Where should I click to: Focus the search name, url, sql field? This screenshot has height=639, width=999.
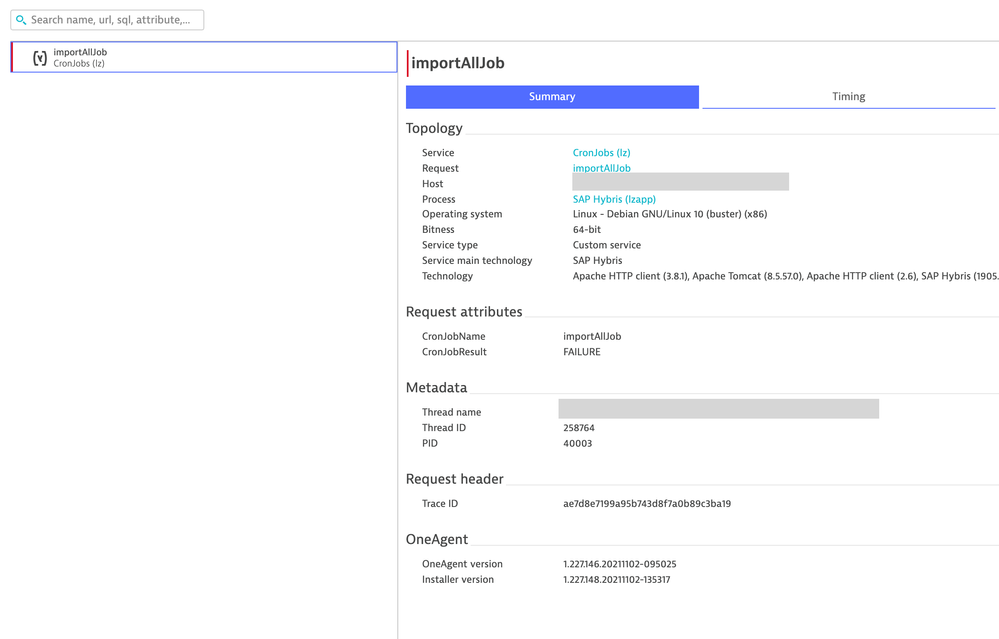pyautogui.click(x=112, y=20)
